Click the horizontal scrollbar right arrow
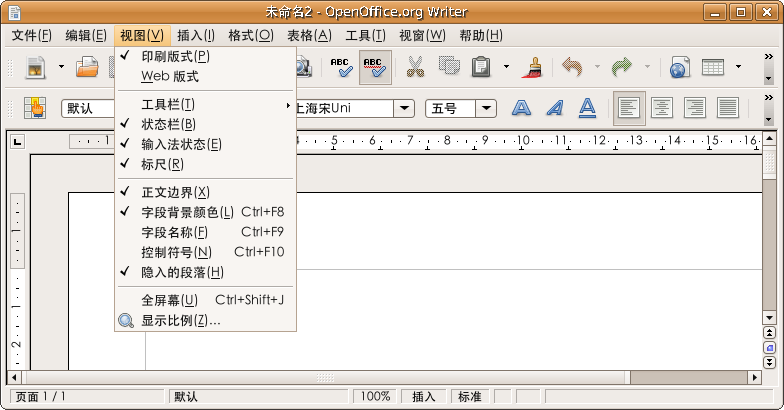 pos(754,378)
